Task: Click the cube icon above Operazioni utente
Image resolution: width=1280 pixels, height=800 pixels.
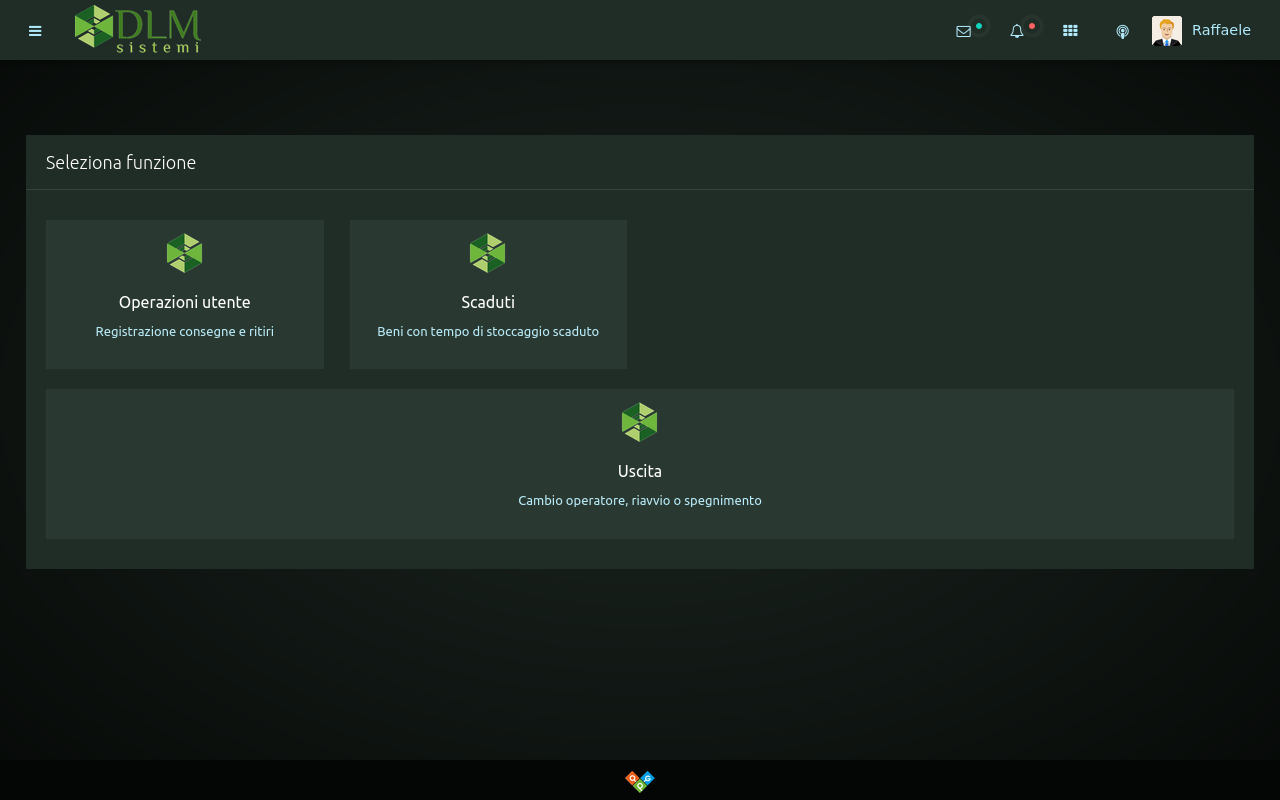Action: [185, 253]
